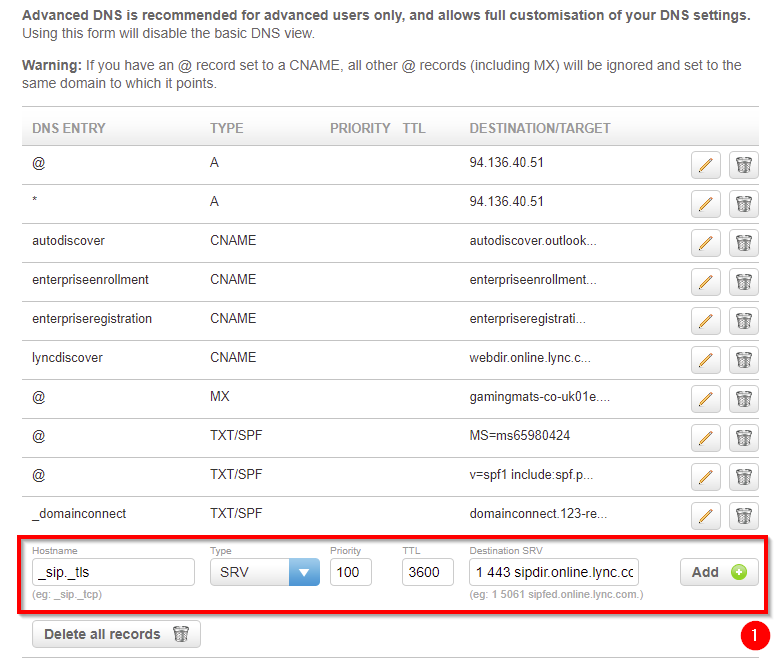This screenshot has width=779, height=666.
Task: Click the Destination SRV input field
Action: point(554,572)
